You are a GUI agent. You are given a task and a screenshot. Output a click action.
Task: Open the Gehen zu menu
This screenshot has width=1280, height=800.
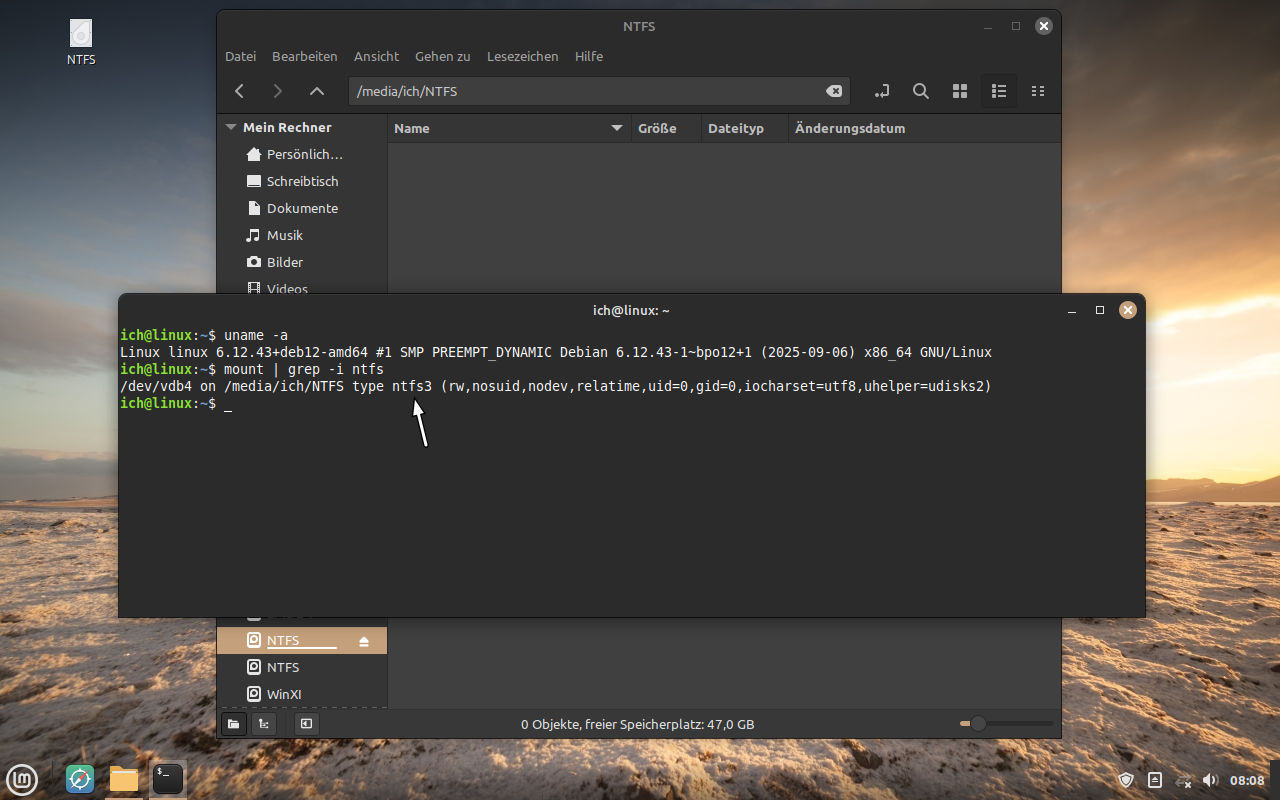coord(443,57)
